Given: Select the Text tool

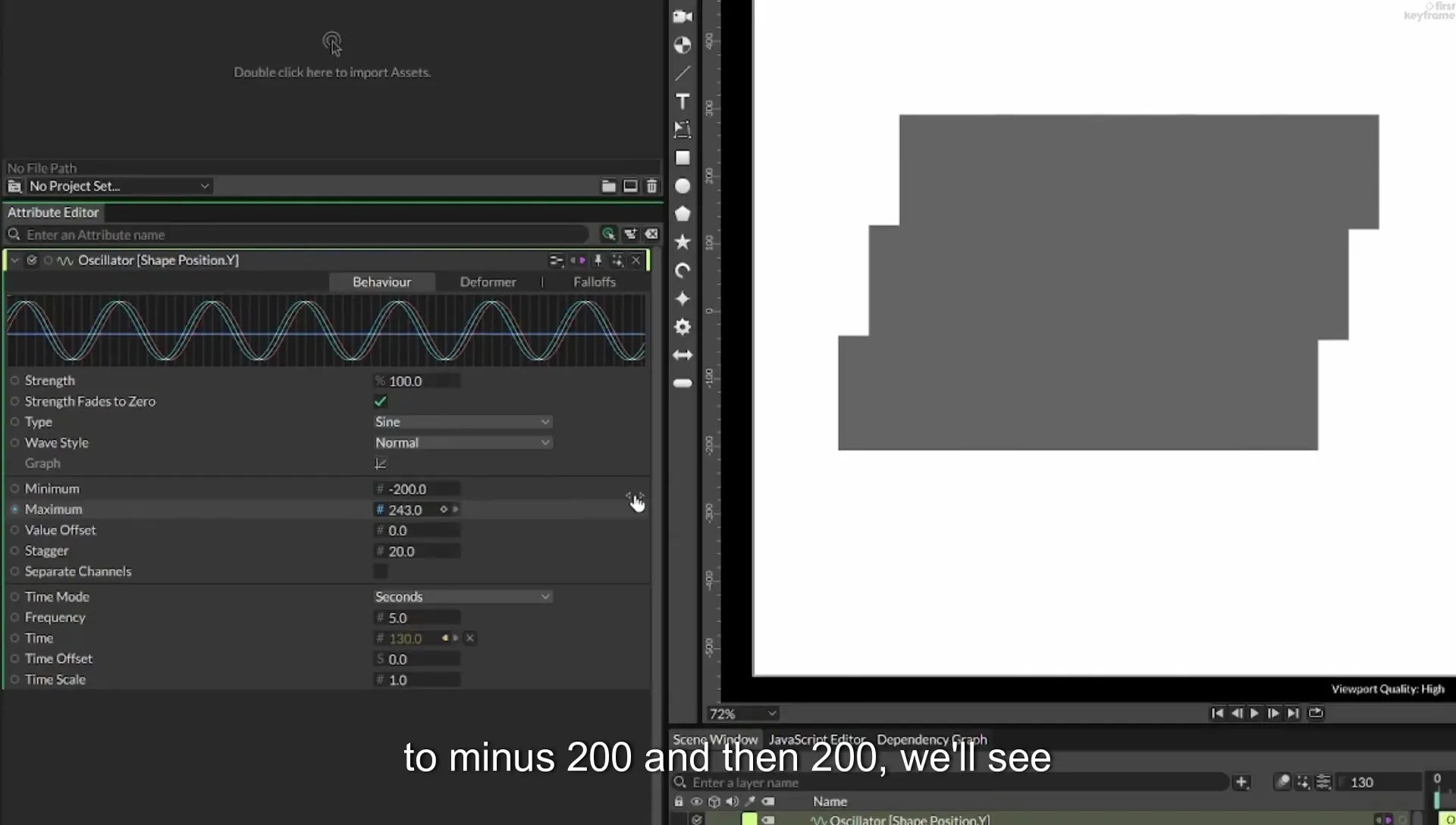Looking at the screenshot, I should pos(682,101).
